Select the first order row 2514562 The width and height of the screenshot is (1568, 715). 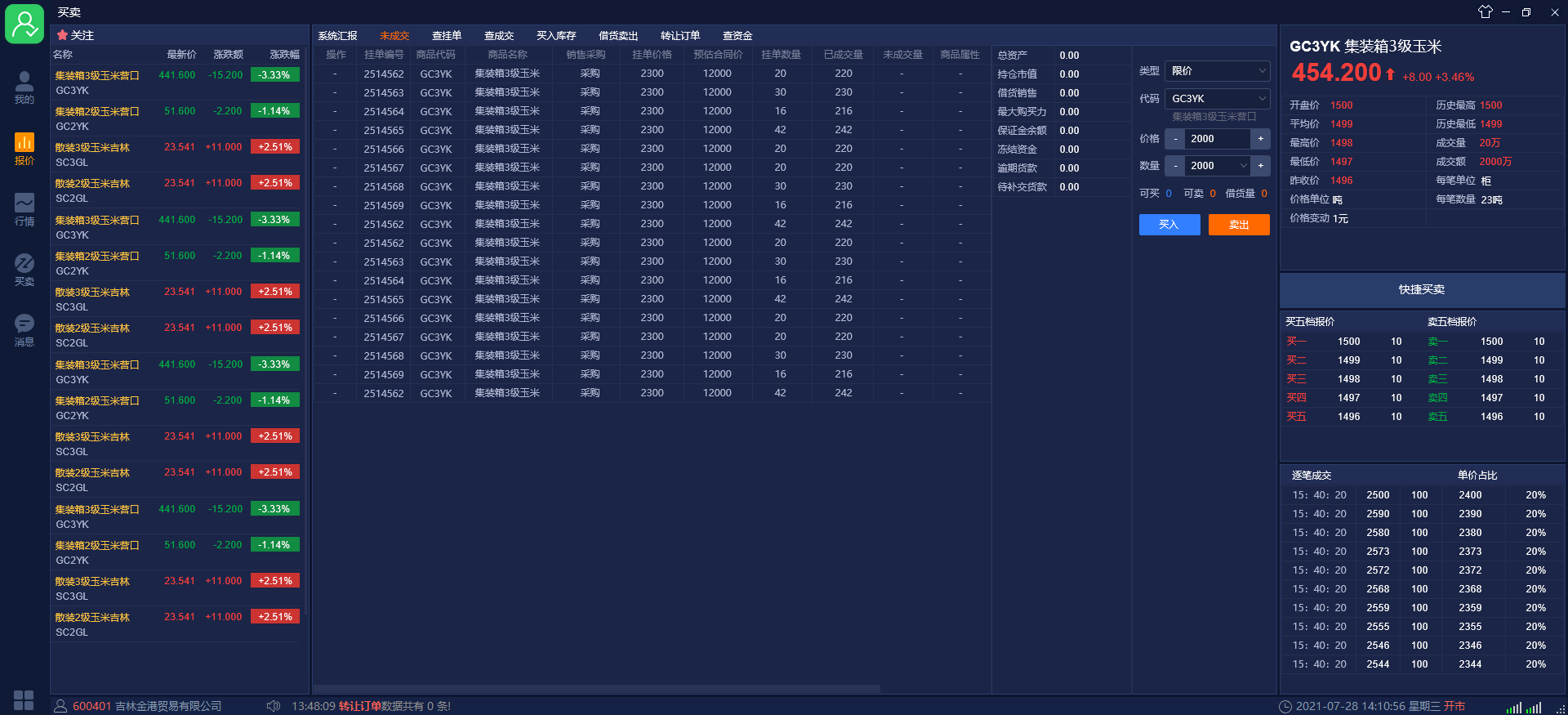coord(652,74)
